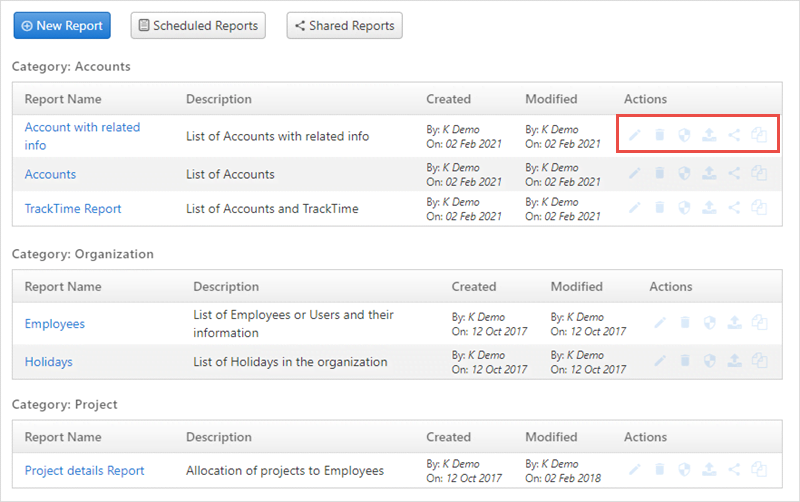Delete the Accounts report with trash icon
The width and height of the screenshot is (800, 502).
pos(659,173)
